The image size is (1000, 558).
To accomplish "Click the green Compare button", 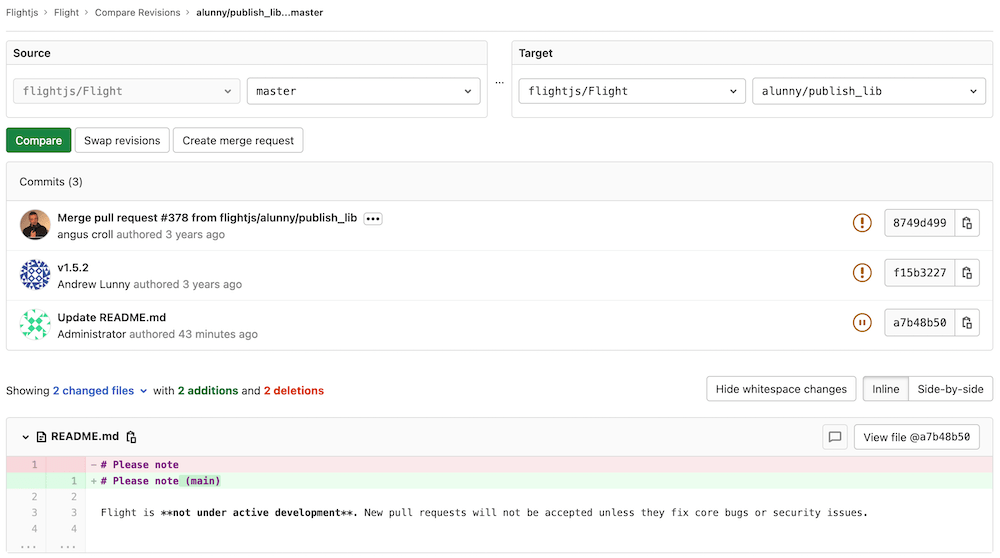I will (39, 141).
